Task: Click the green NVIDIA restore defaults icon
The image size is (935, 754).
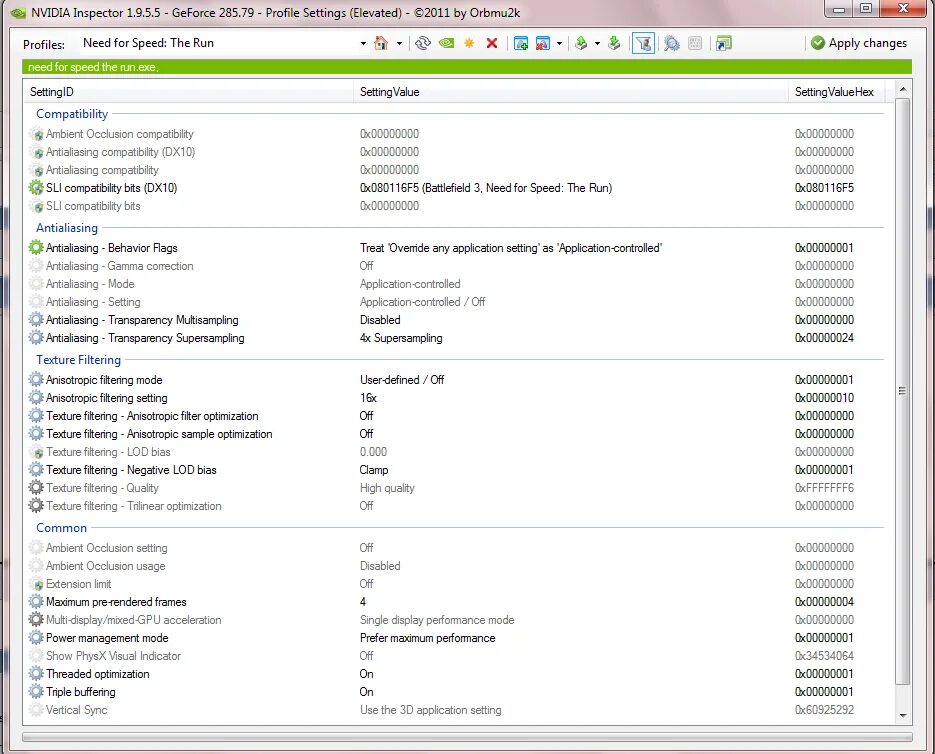Action: coord(446,43)
